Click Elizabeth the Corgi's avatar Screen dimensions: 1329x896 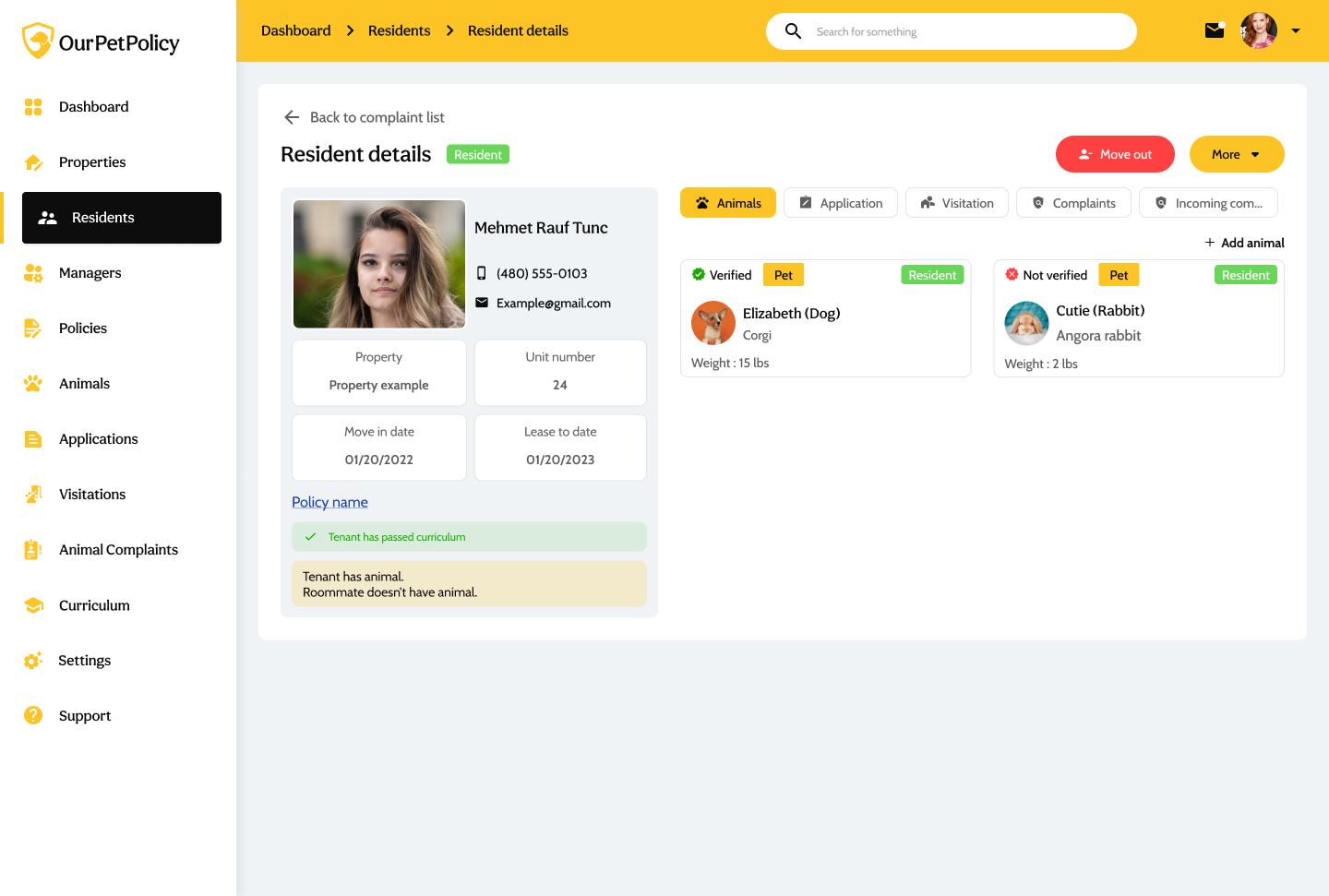tap(713, 323)
